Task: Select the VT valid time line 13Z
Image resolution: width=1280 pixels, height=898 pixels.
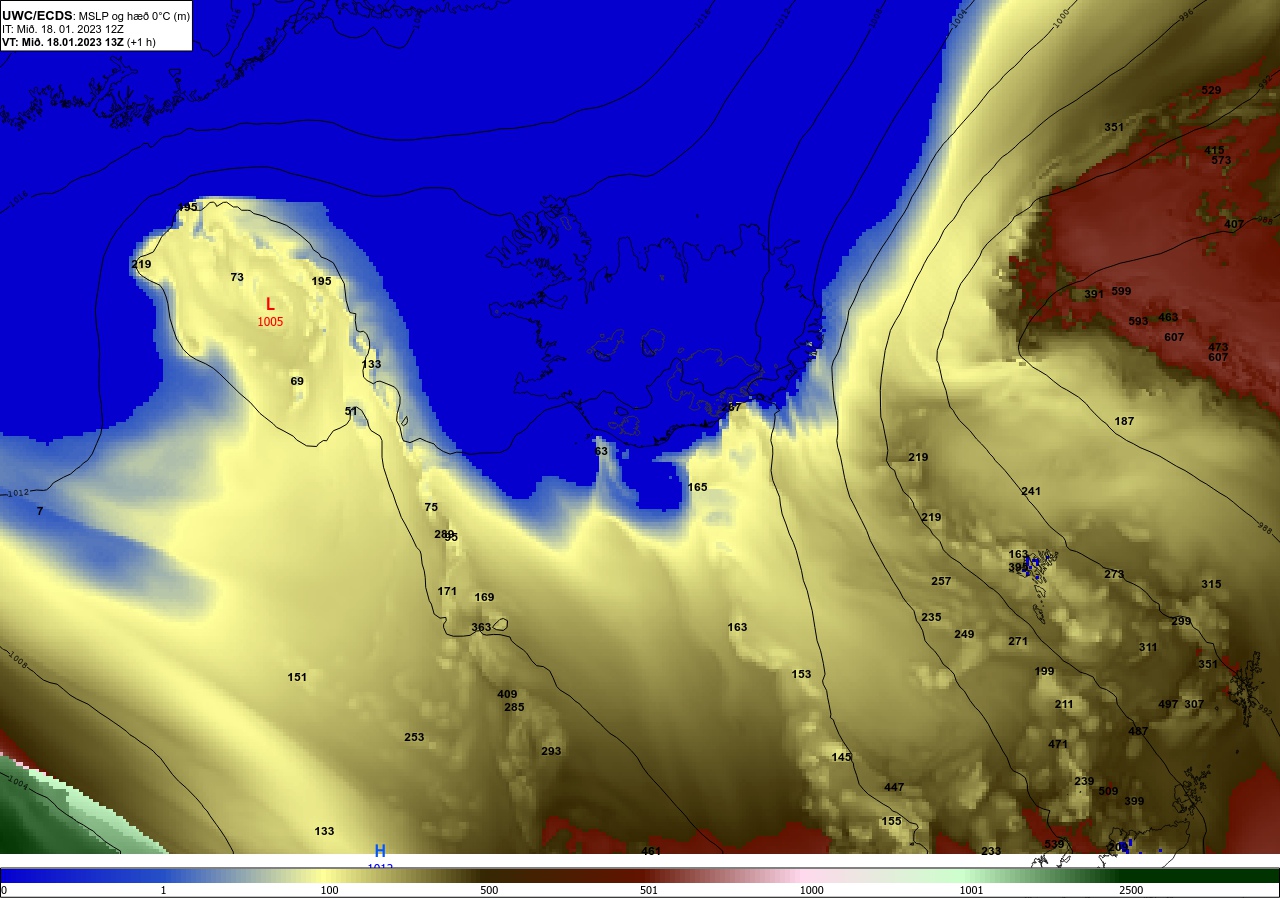Action: coord(79,42)
